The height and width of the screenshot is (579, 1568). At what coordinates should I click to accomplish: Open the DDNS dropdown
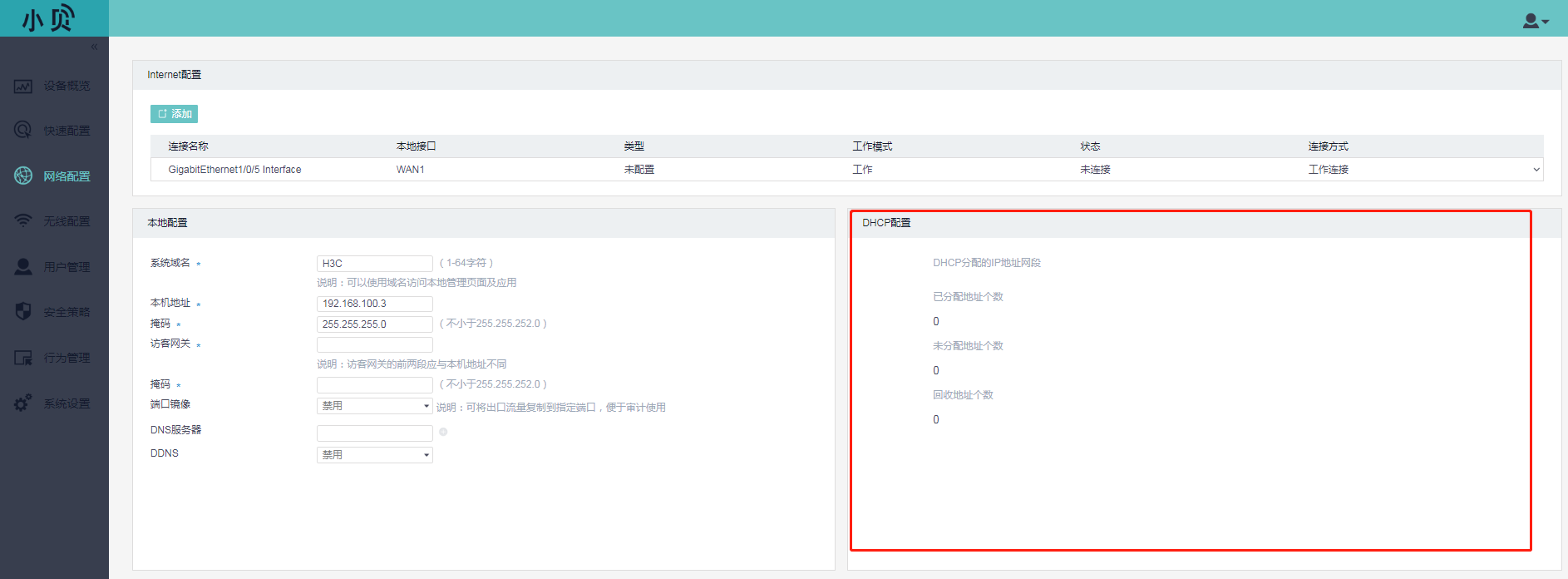[375, 455]
